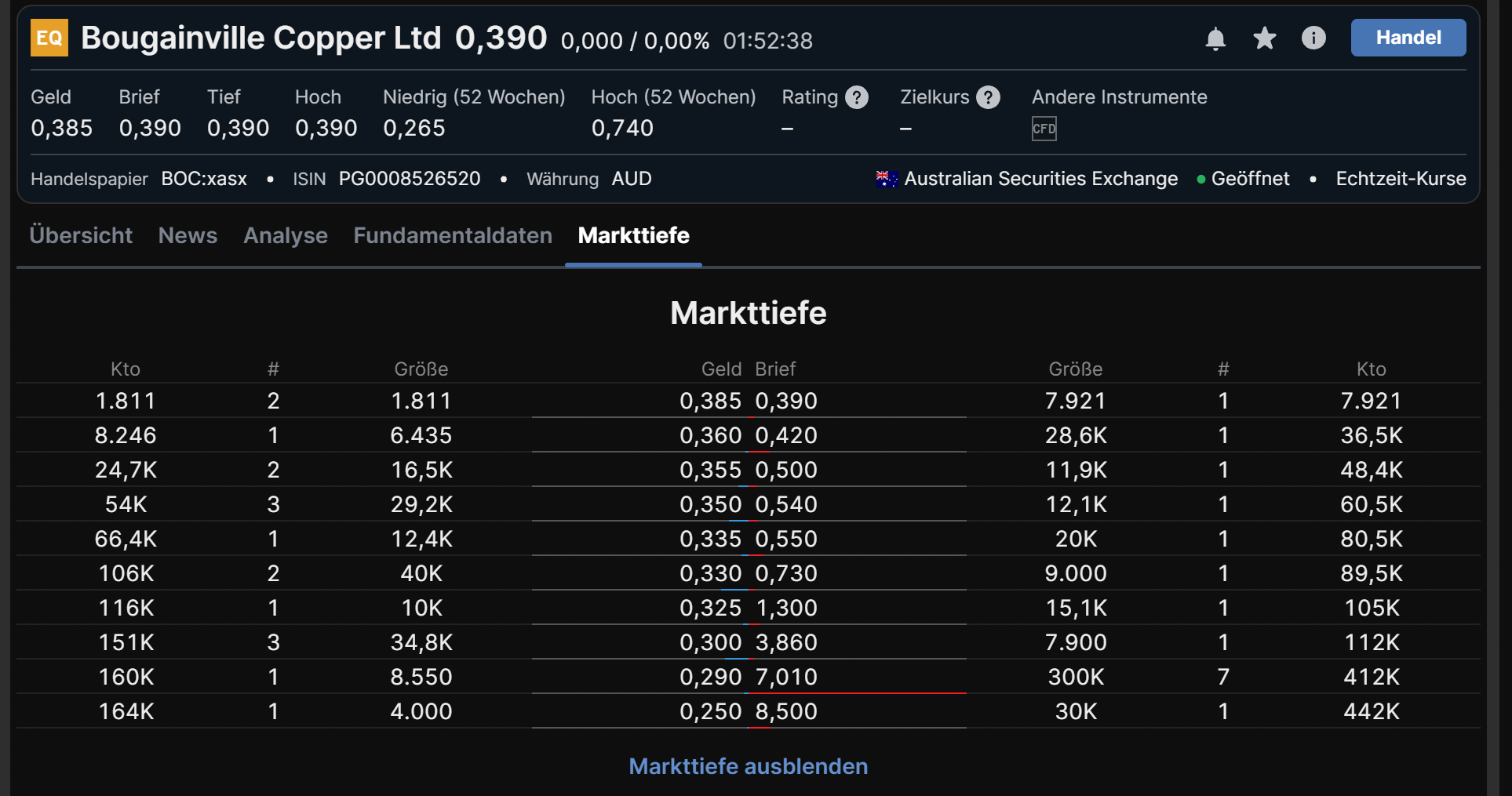Screen dimensions: 1512x796
Task: Click the bid size 4.000 cell
Action: pyautogui.click(x=421, y=711)
